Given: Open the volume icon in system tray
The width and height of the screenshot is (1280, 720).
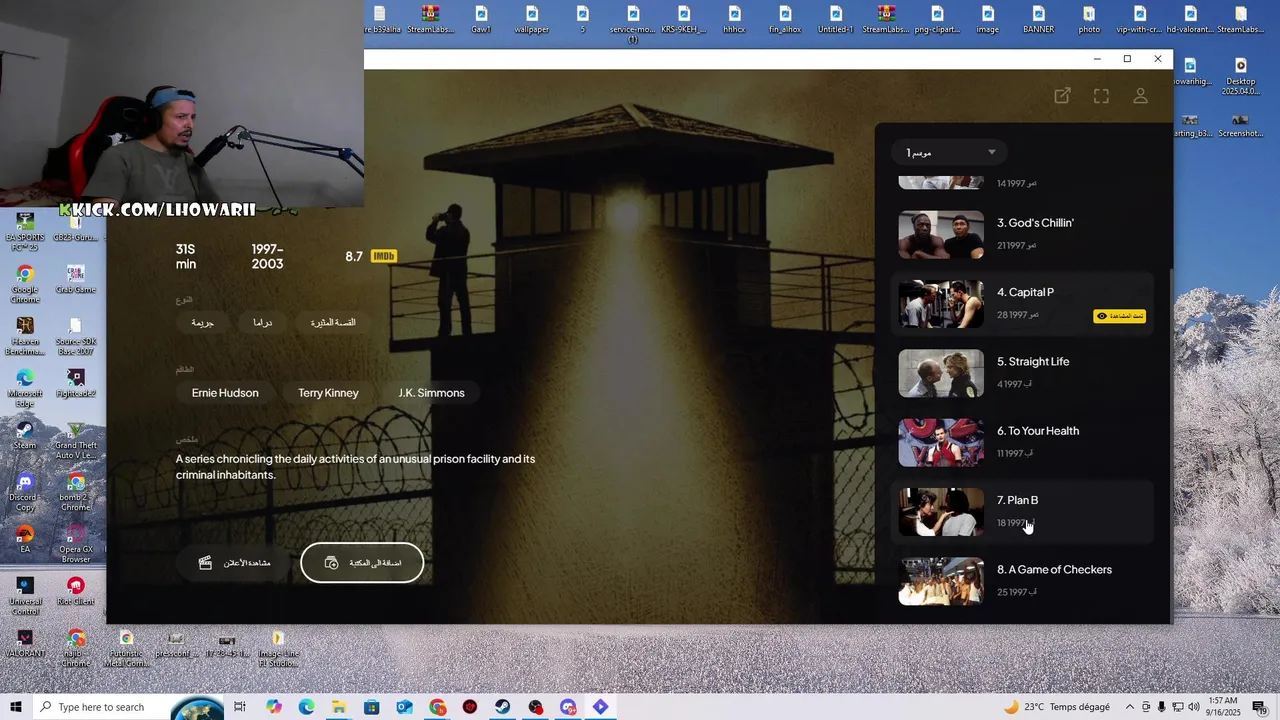Looking at the screenshot, I should 1193,707.
